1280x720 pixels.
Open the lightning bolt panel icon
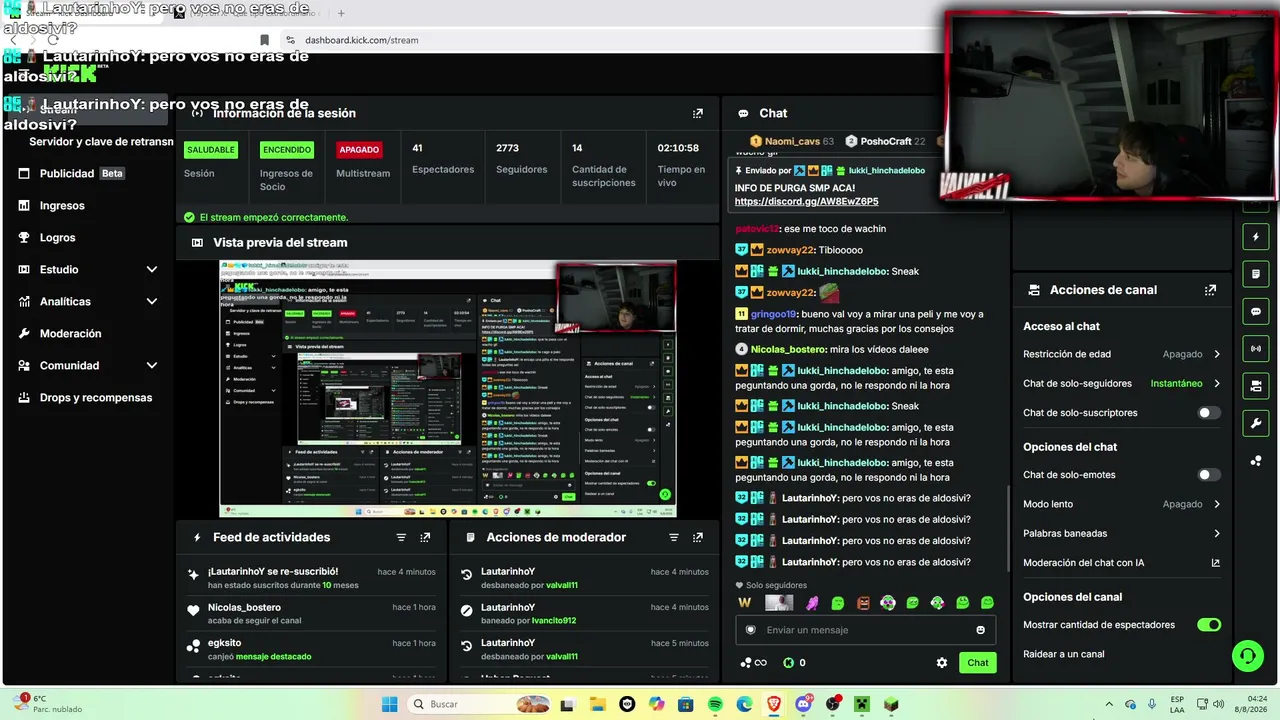[1256, 237]
